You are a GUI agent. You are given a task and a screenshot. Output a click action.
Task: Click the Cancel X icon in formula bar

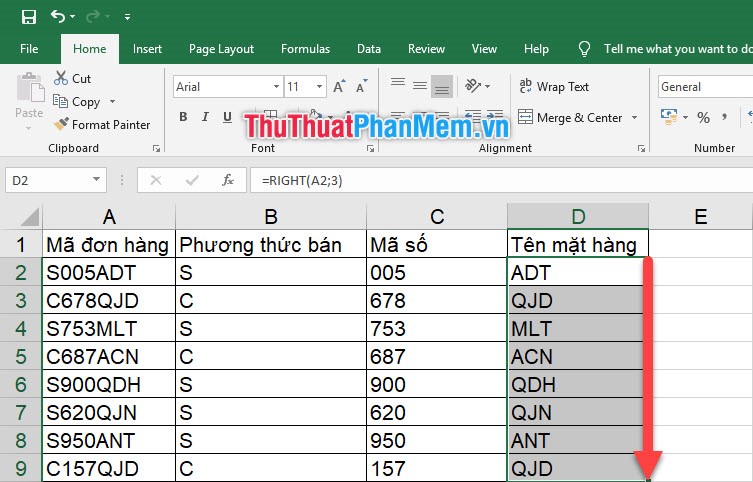pyautogui.click(x=156, y=181)
